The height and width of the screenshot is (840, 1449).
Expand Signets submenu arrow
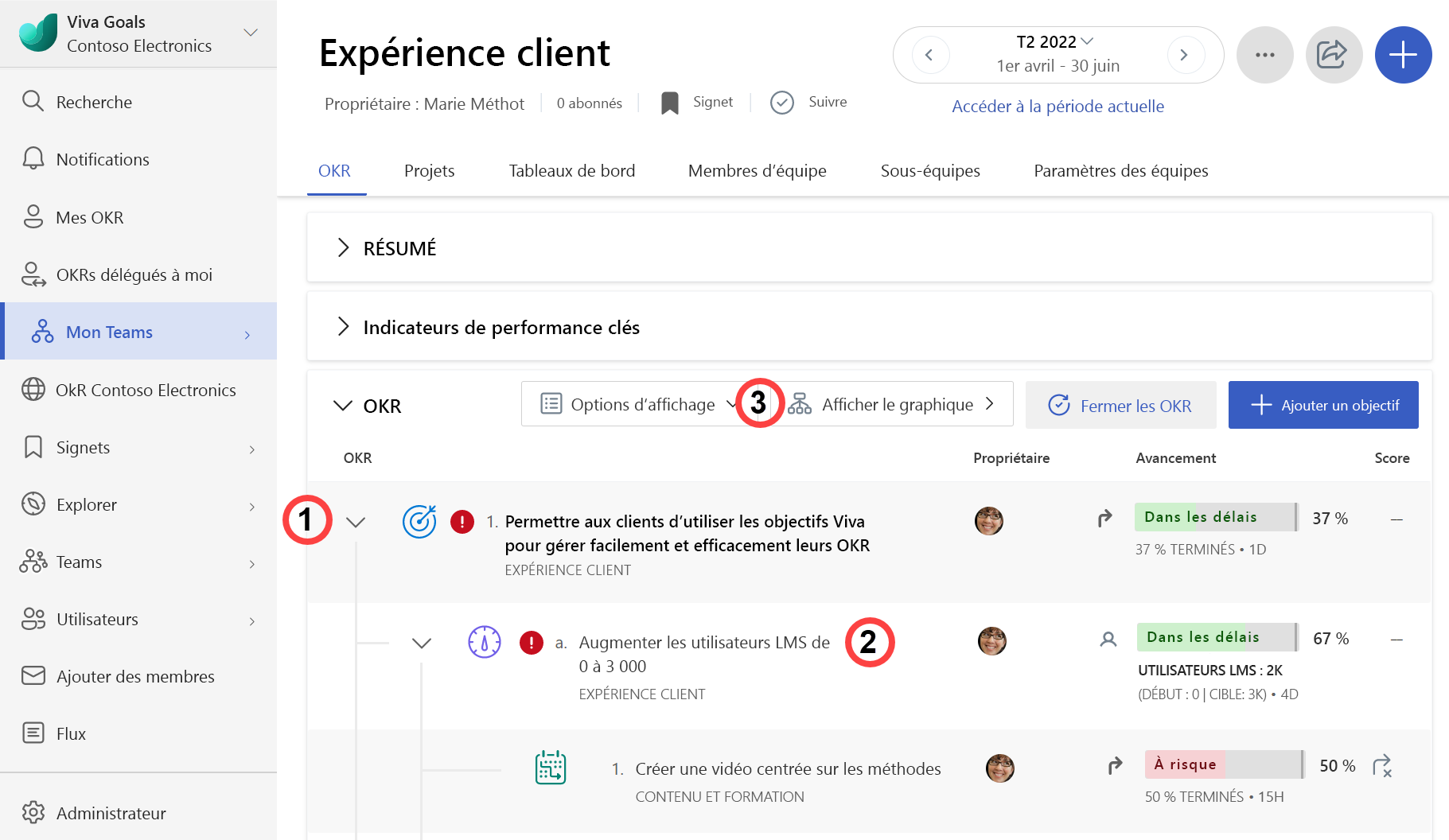[251, 449]
